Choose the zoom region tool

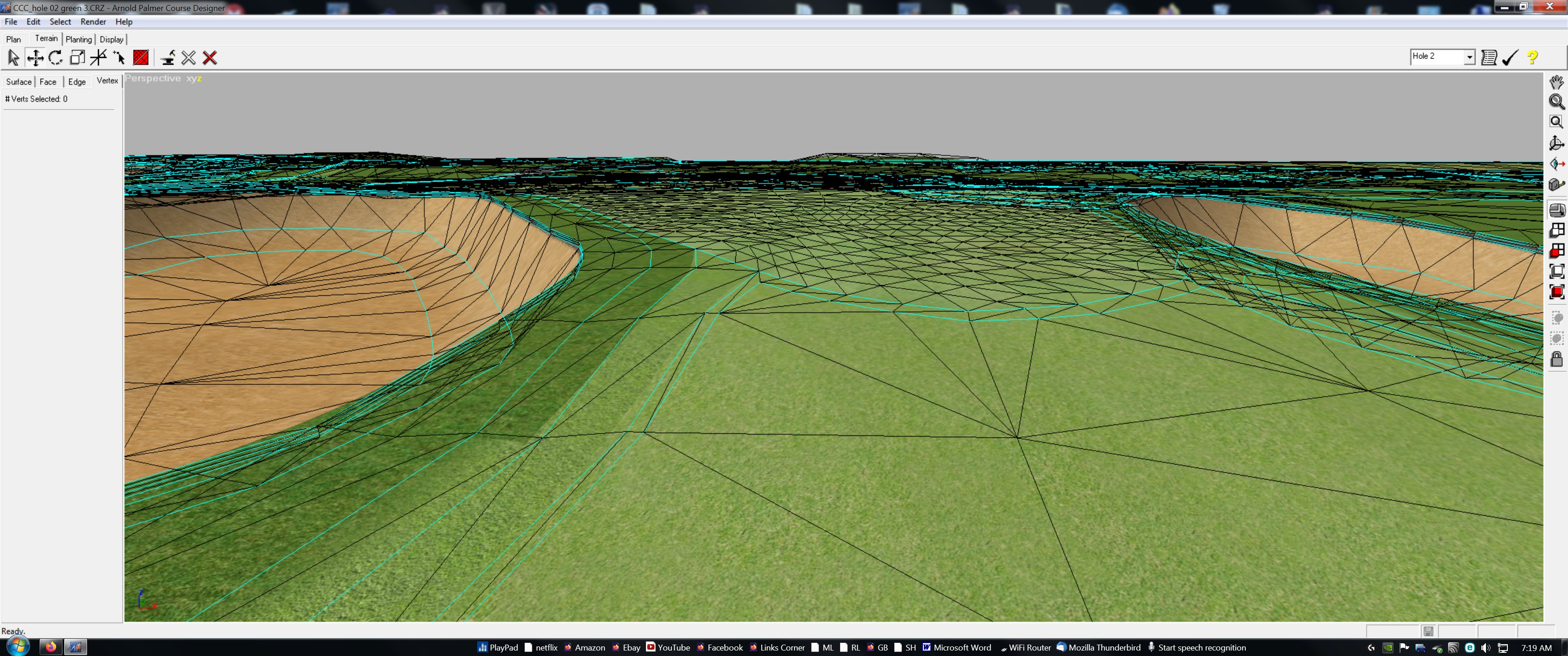tap(1557, 122)
